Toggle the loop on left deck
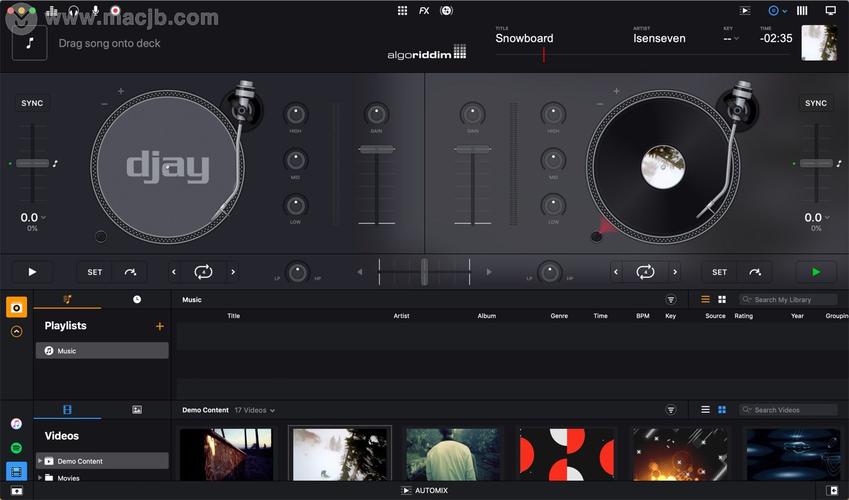This screenshot has width=849, height=500. 203,272
